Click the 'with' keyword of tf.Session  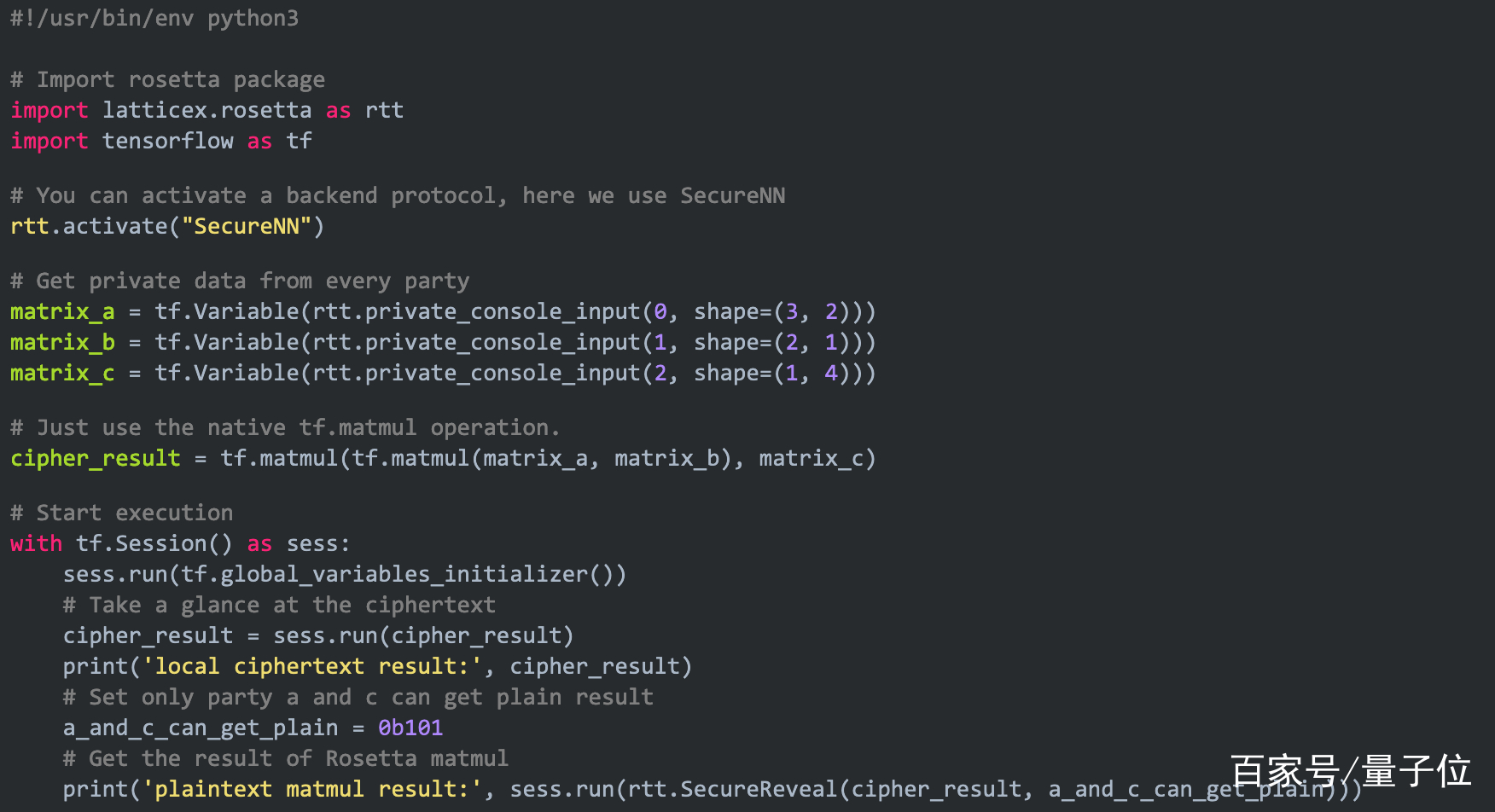[x=36, y=543]
